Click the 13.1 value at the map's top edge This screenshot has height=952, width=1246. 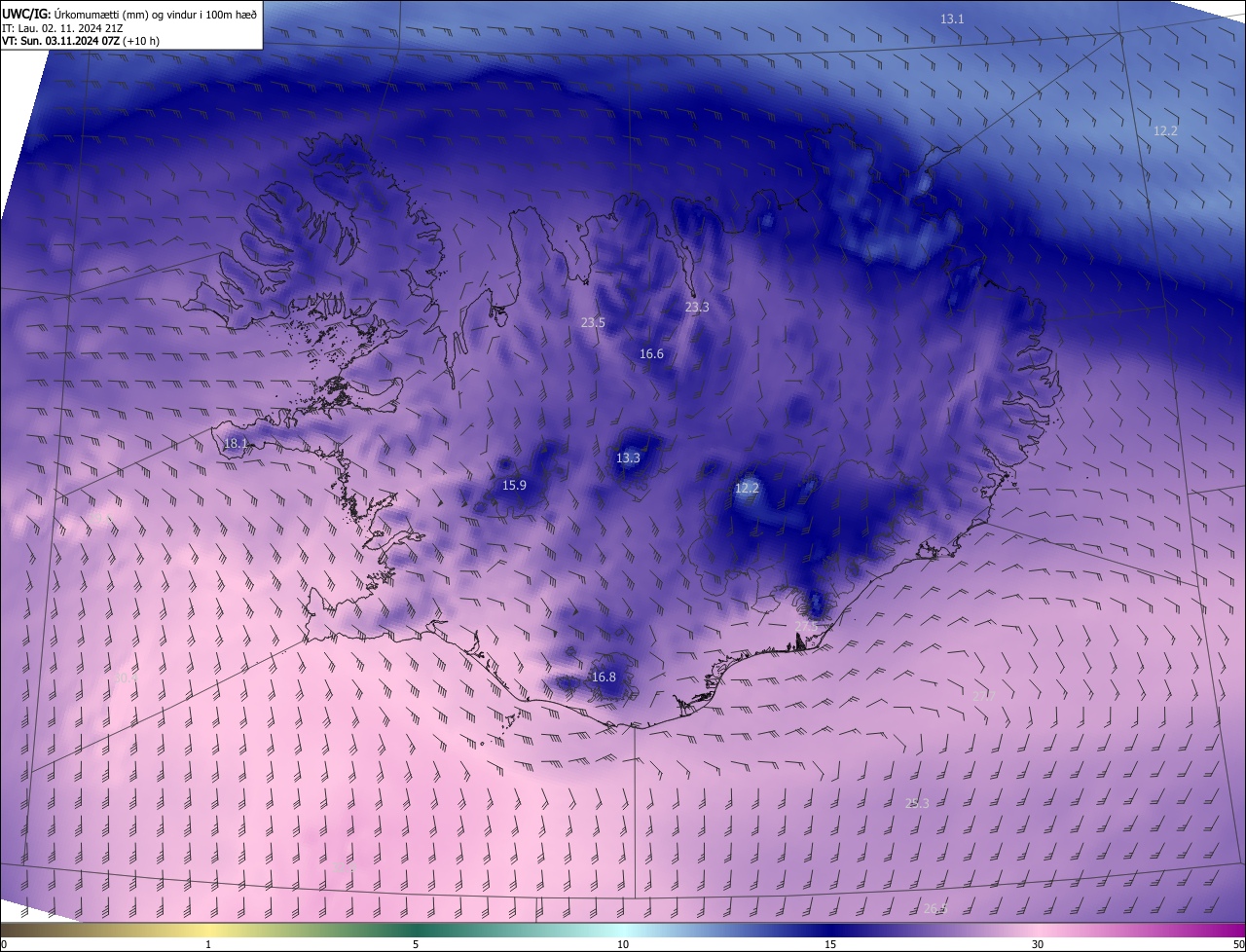pos(952,19)
